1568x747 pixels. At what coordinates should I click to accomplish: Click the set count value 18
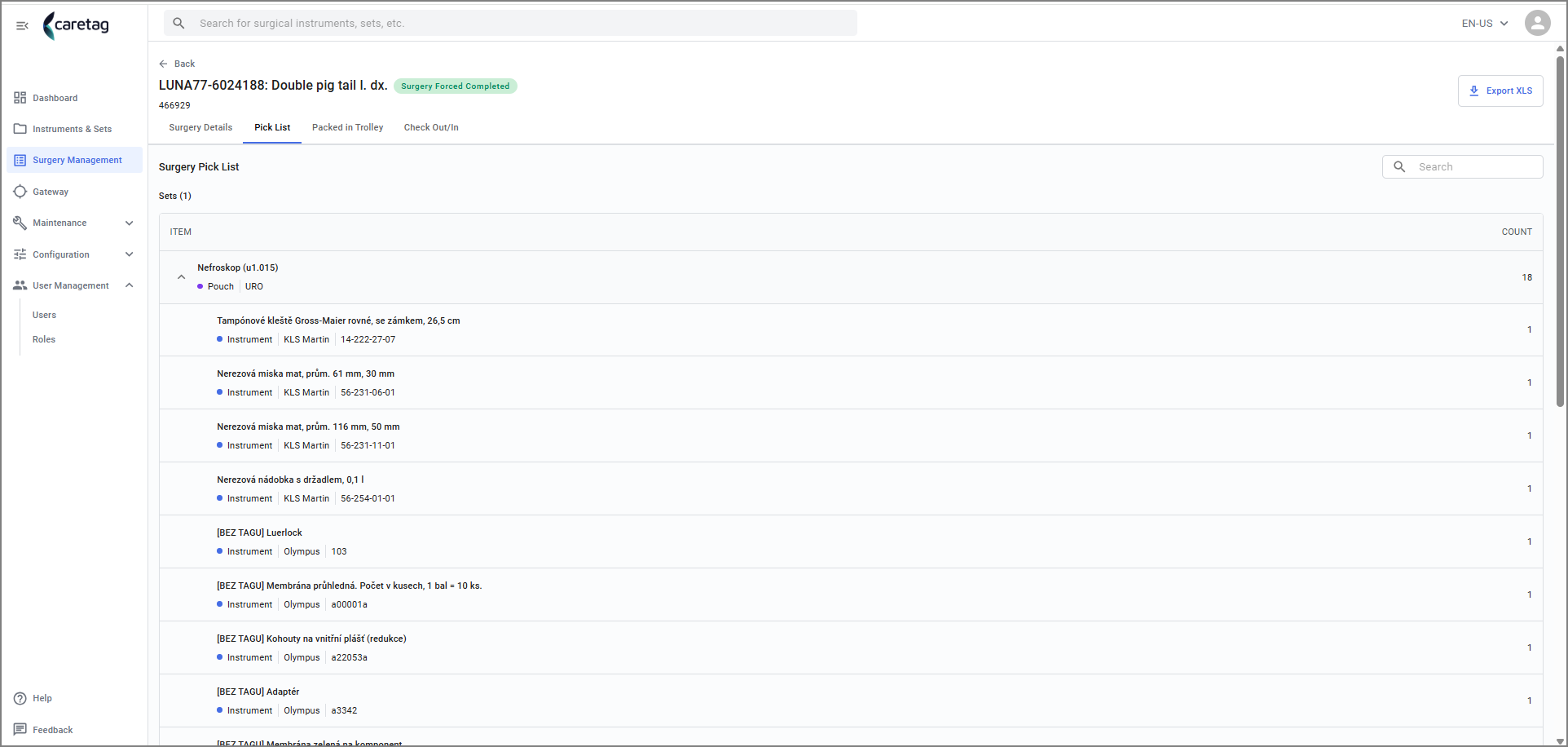[x=1526, y=277]
